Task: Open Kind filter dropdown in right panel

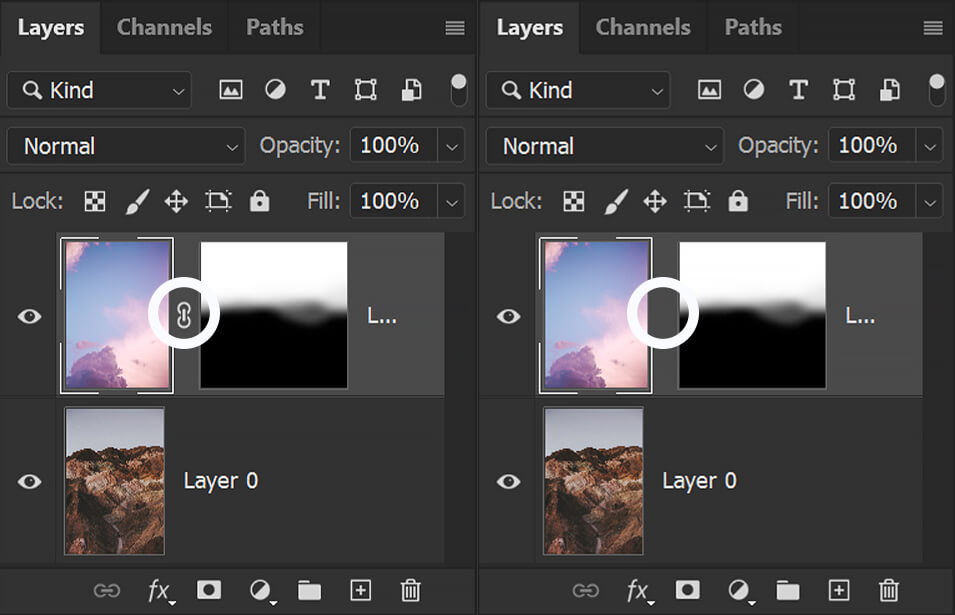Action: (x=578, y=90)
